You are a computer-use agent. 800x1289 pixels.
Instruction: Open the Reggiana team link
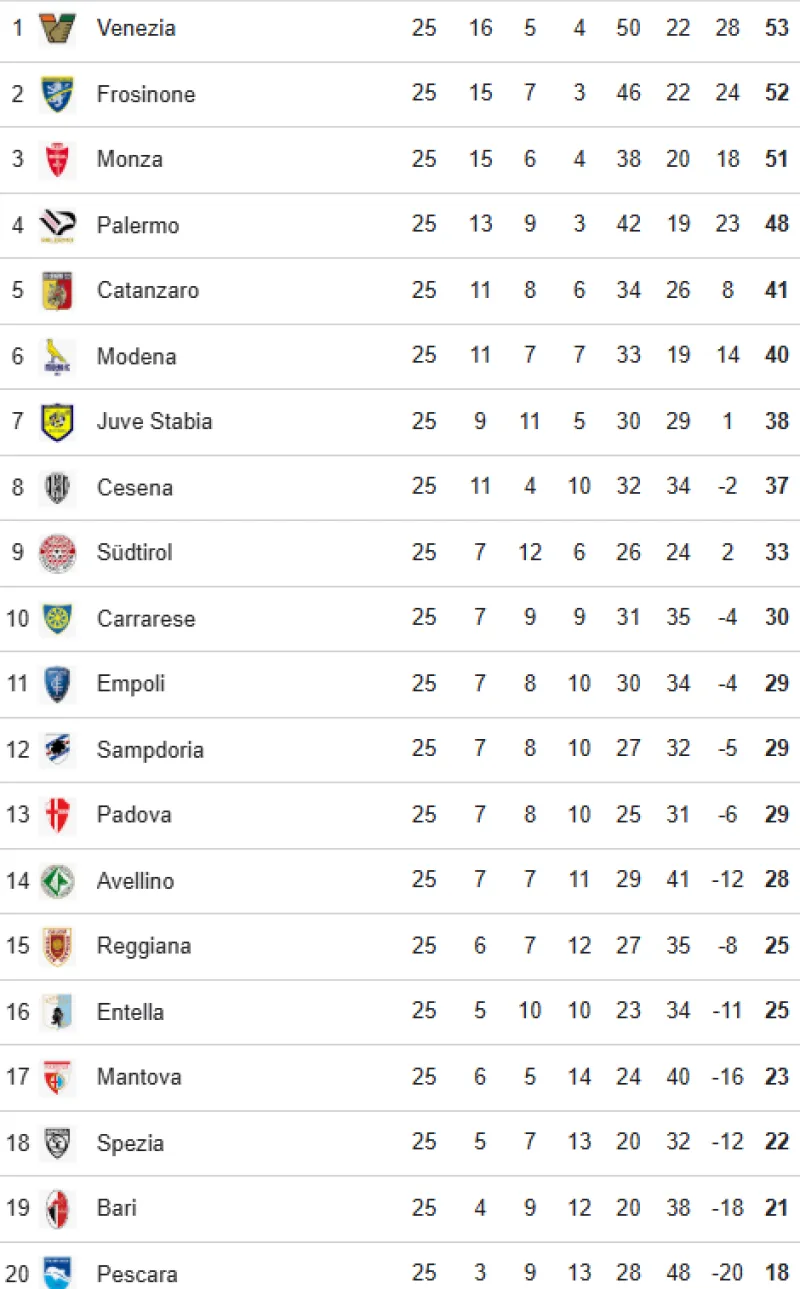click(144, 946)
